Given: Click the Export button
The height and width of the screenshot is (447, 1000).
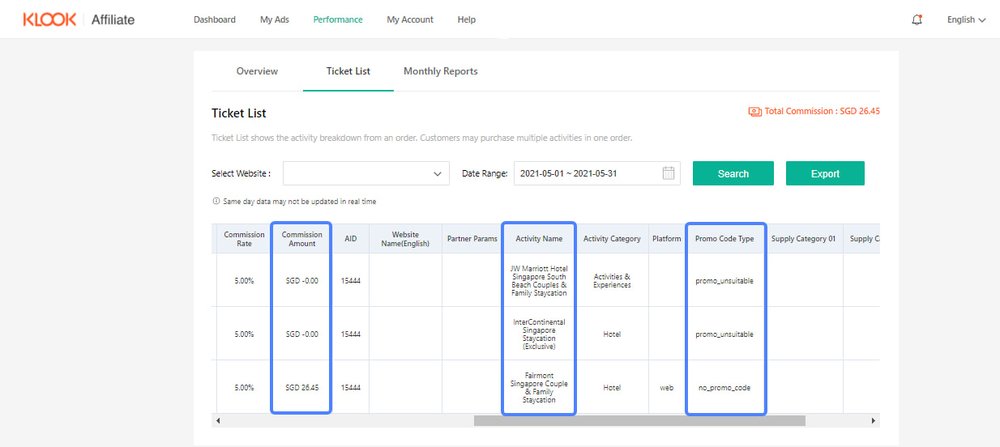Looking at the screenshot, I should (x=825, y=173).
